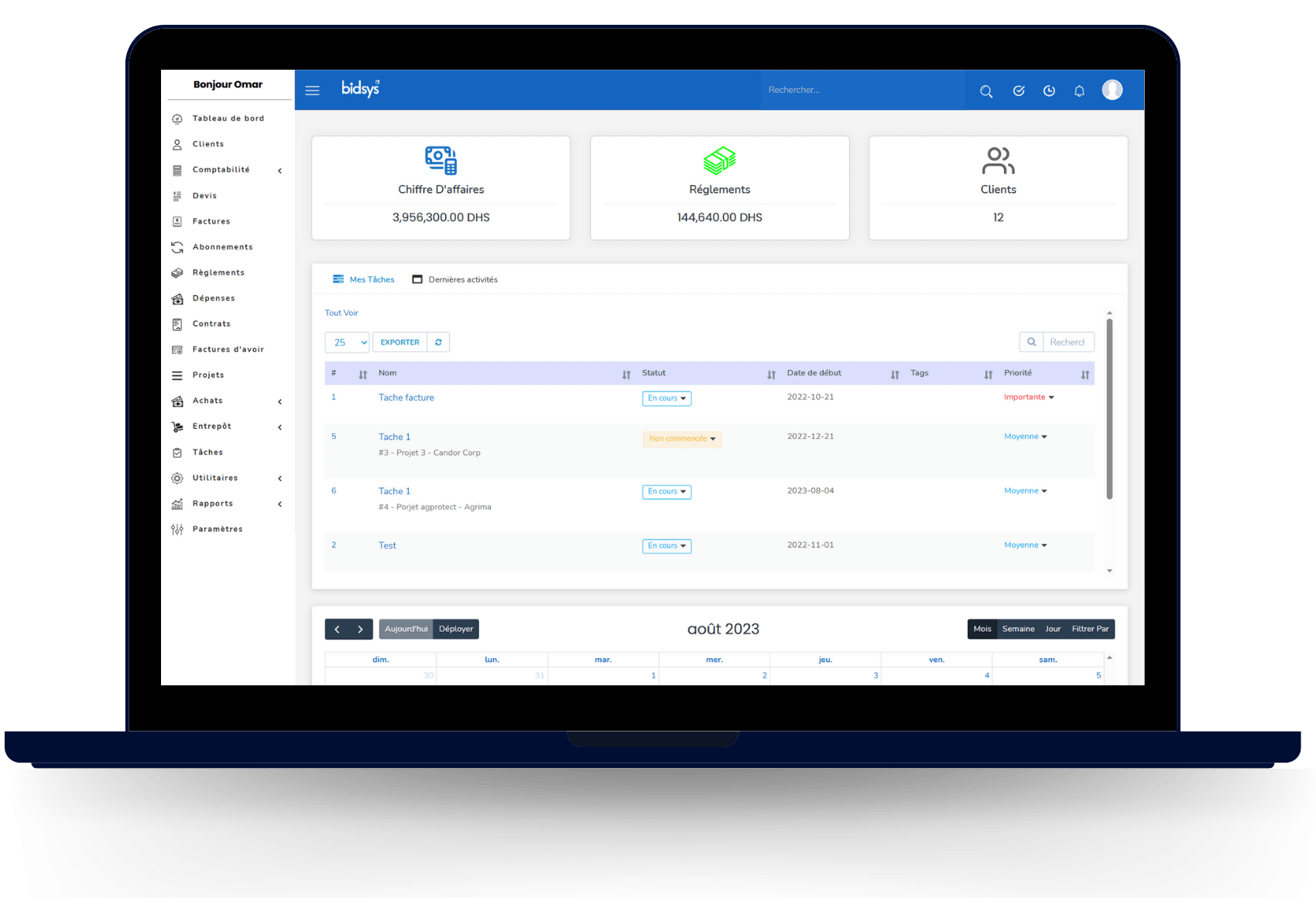Switch to Mes Tâches tab
Screen dimensions: 1316x898
tap(364, 279)
